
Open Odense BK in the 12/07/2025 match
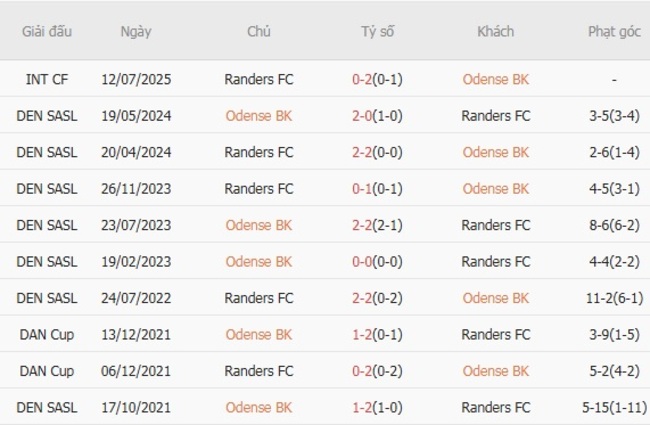point(496,79)
